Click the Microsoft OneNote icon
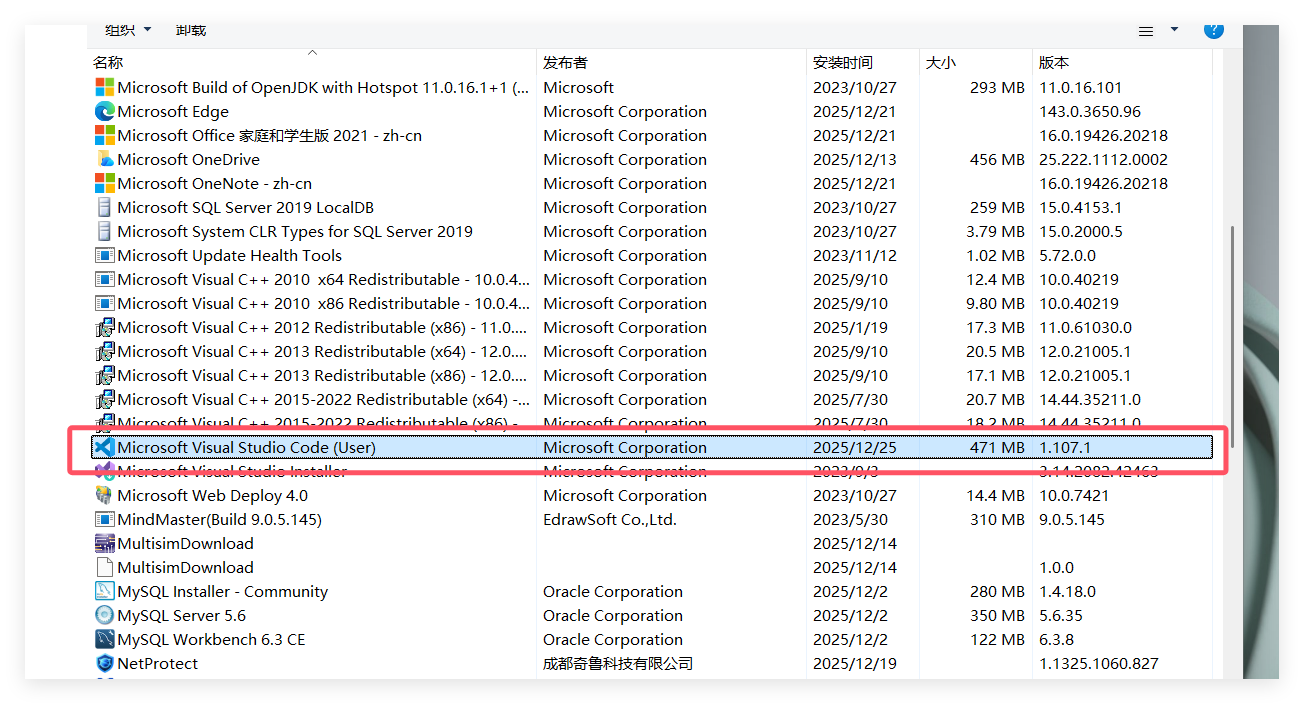 click(x=104, y=184)
